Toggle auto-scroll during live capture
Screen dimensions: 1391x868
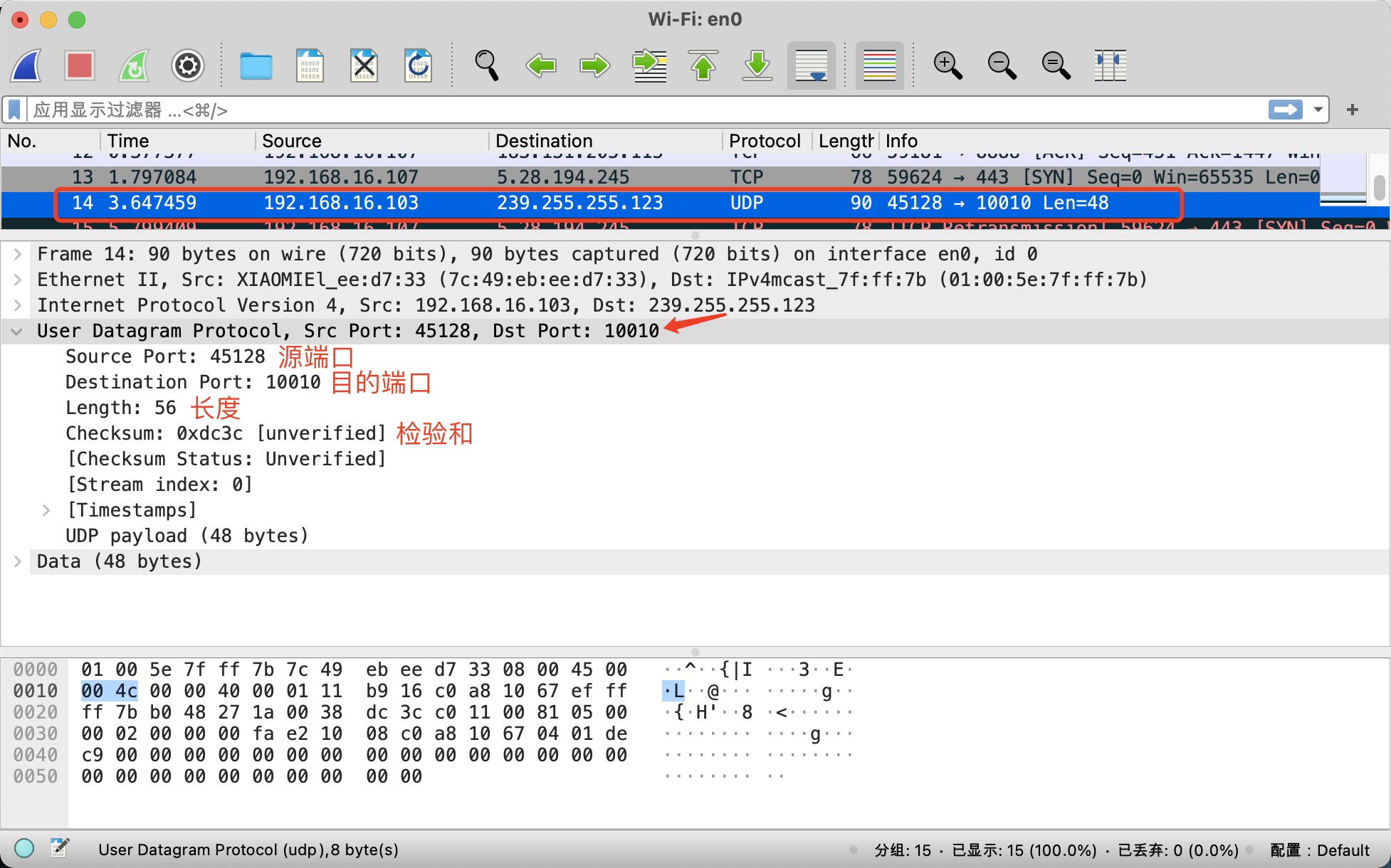(x=811, y=66)
